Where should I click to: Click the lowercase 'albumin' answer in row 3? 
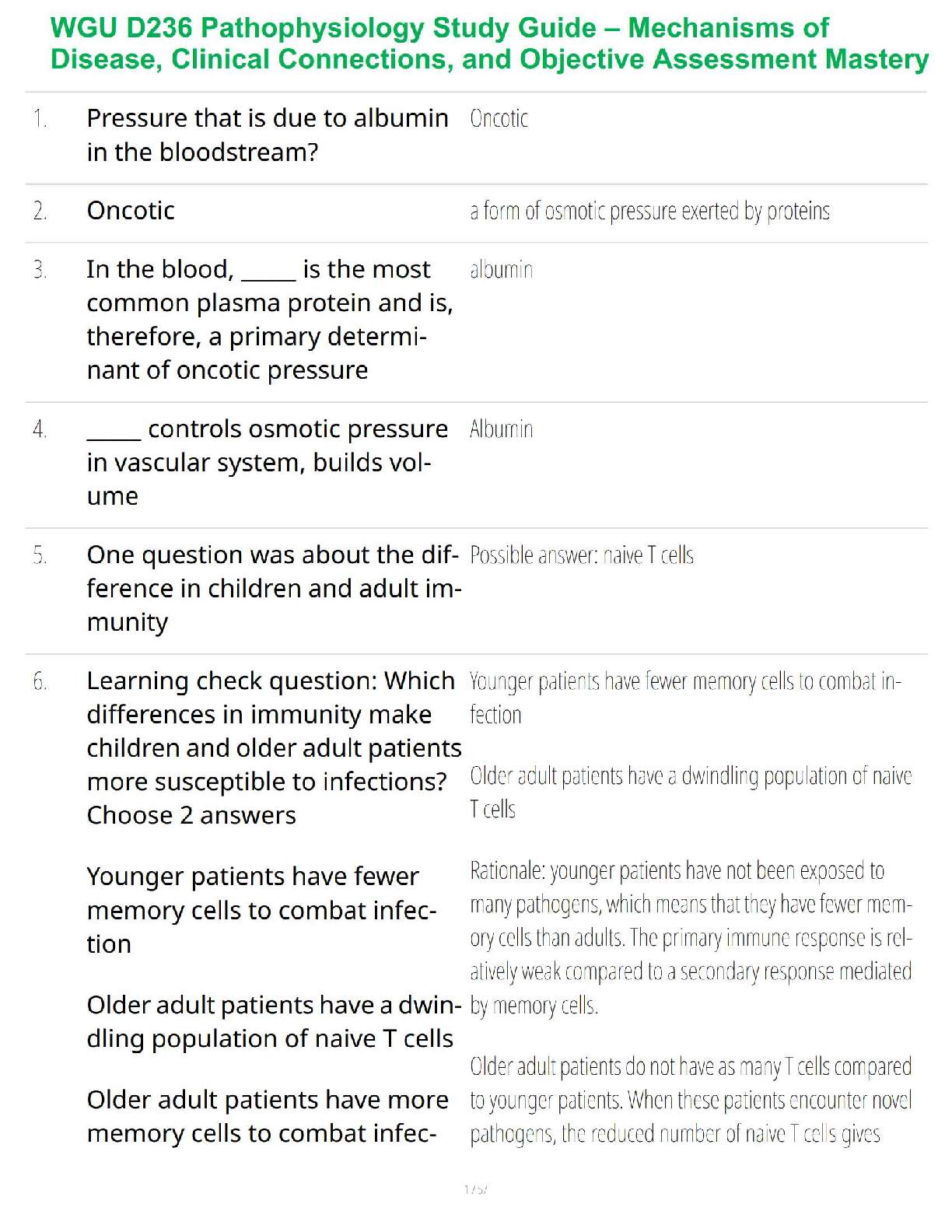[x=501, y=270]
